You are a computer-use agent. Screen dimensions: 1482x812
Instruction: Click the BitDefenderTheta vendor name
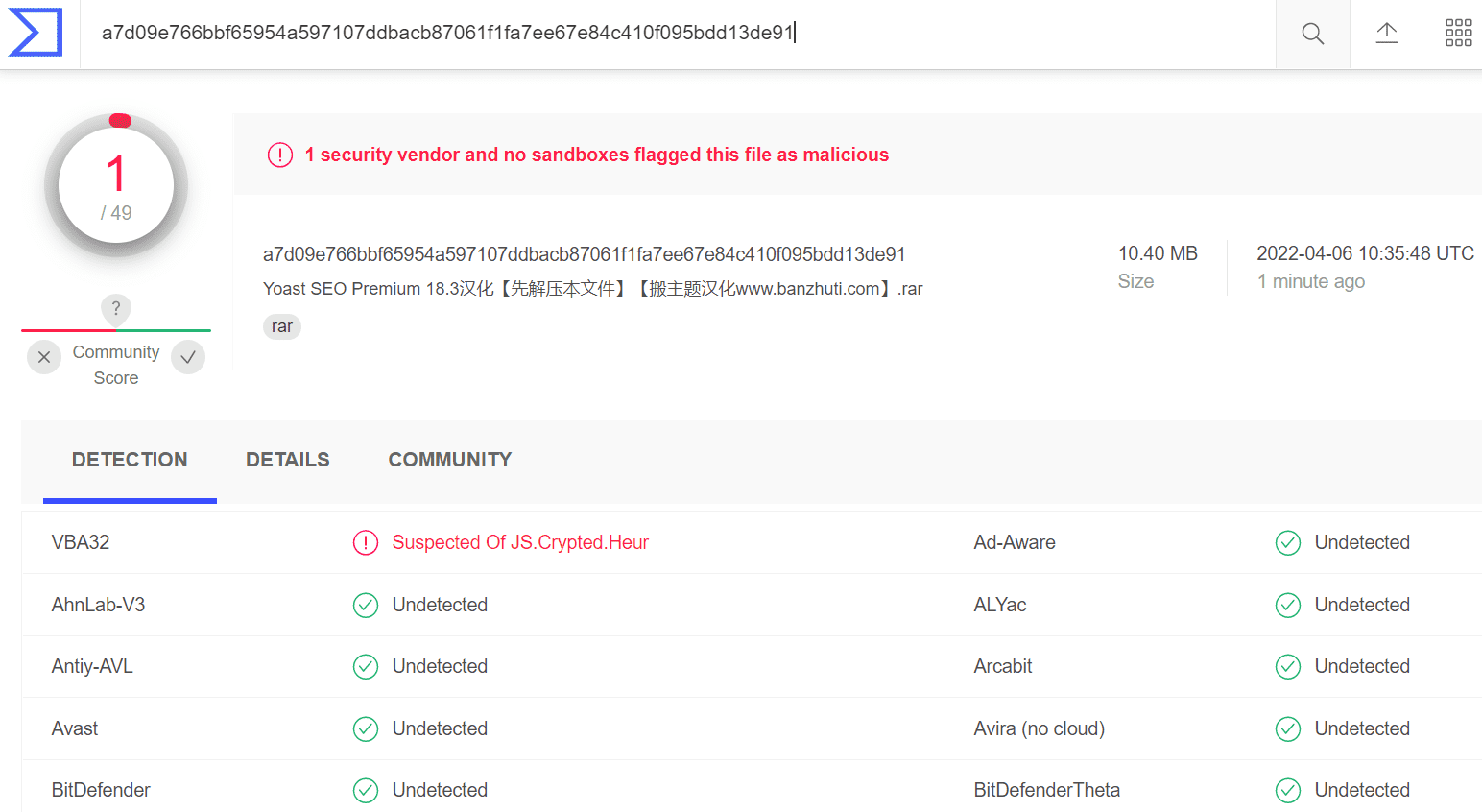[x=1047, y=790]
